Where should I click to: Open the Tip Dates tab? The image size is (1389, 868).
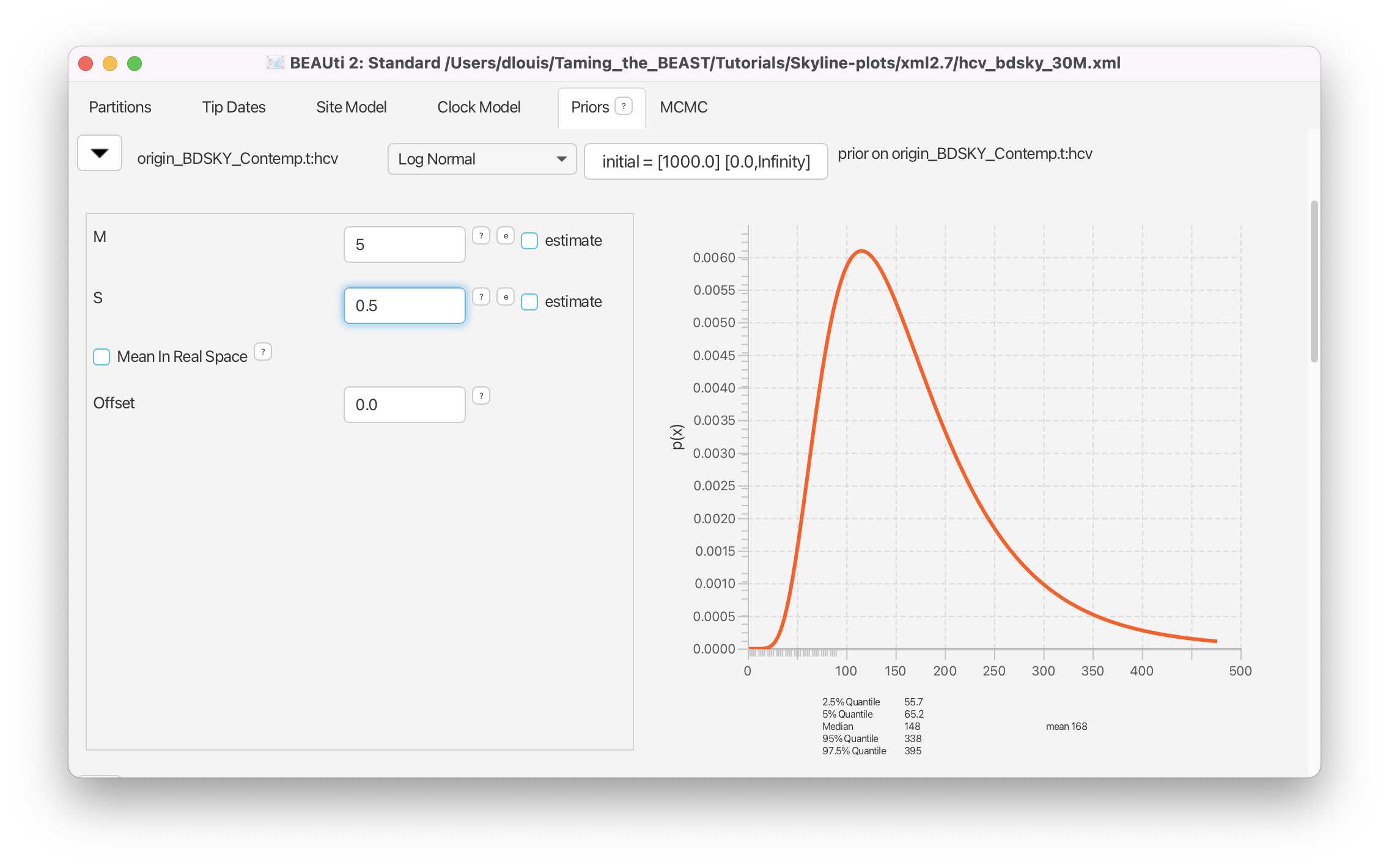[x=234, y=108]
